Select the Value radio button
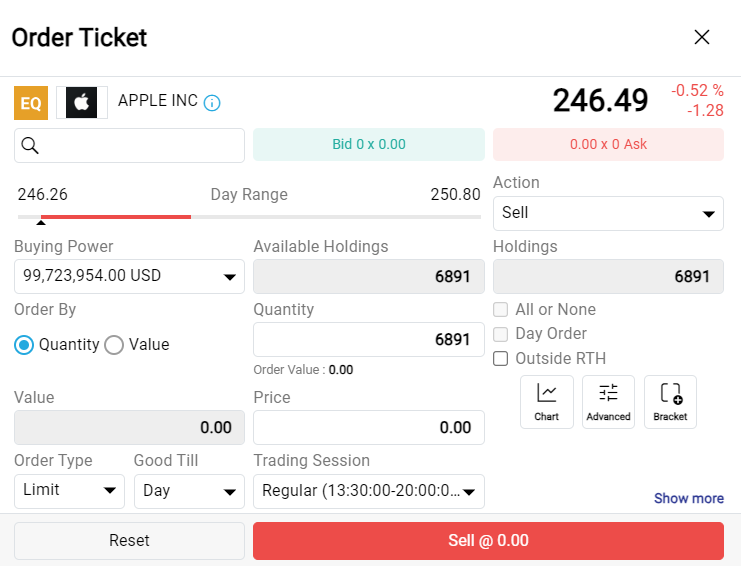 point(114,345)
